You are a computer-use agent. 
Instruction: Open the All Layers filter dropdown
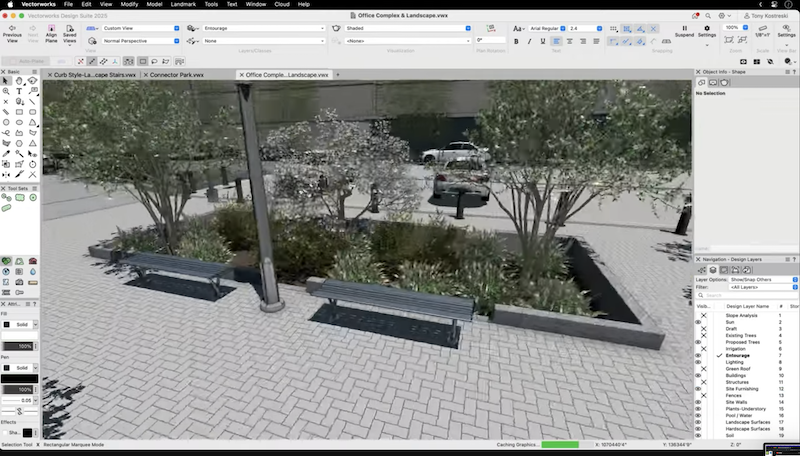tap(764, 287)
